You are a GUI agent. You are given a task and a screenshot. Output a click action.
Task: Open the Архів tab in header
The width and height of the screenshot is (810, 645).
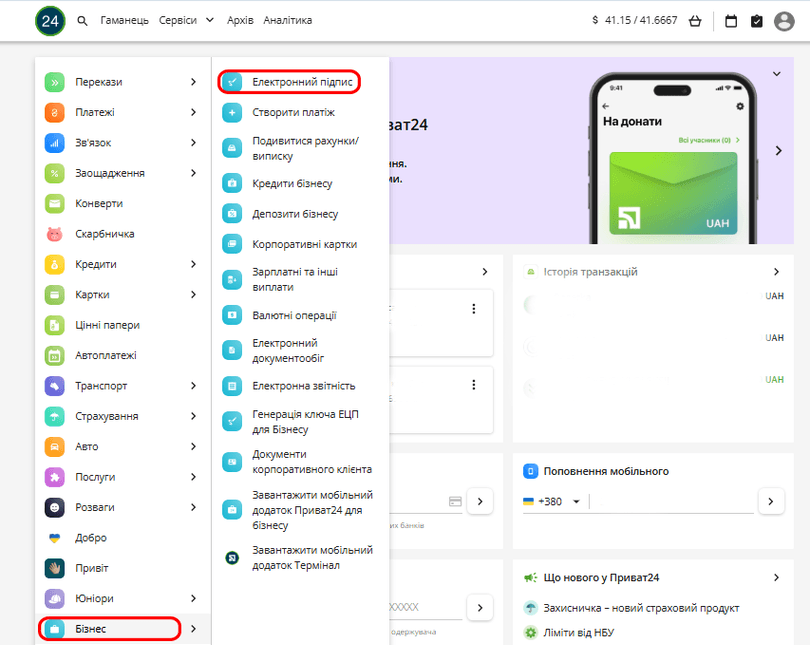[x=240, y=20]
